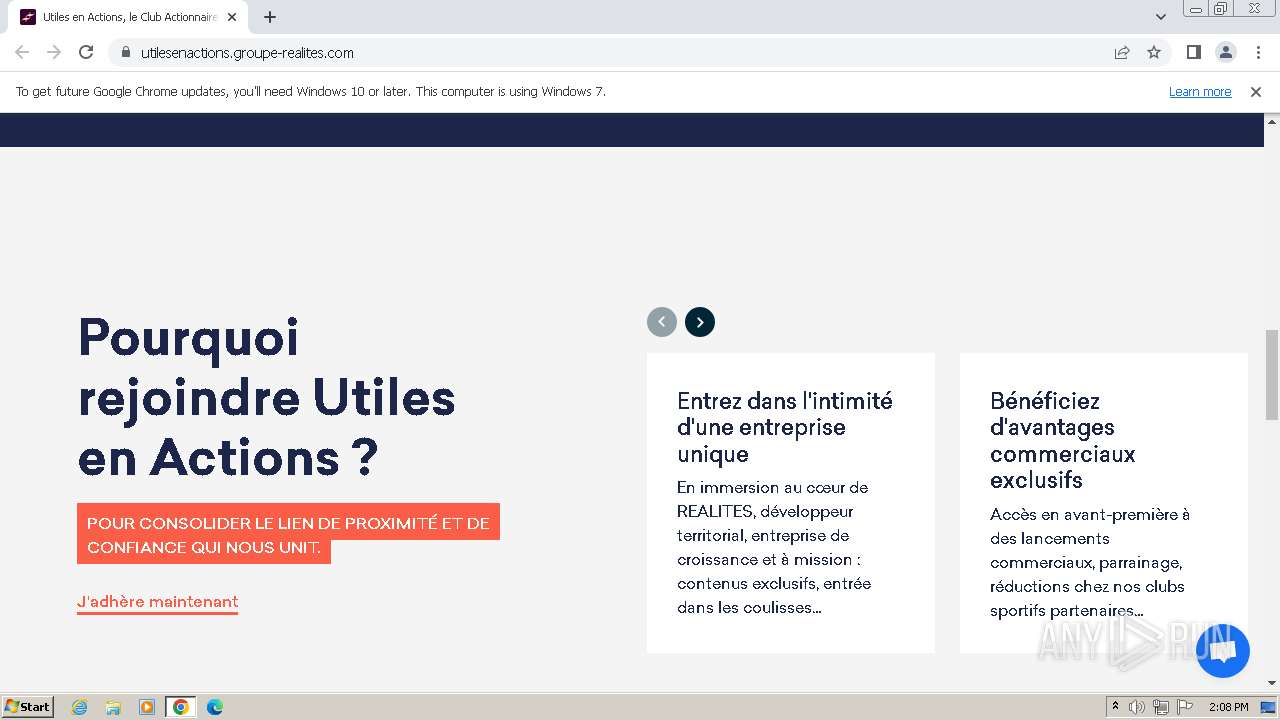Bookmark this tab with star icon
This screenshot has height=720, width=1280.
pyautogui.click(x=1154, y=52)
